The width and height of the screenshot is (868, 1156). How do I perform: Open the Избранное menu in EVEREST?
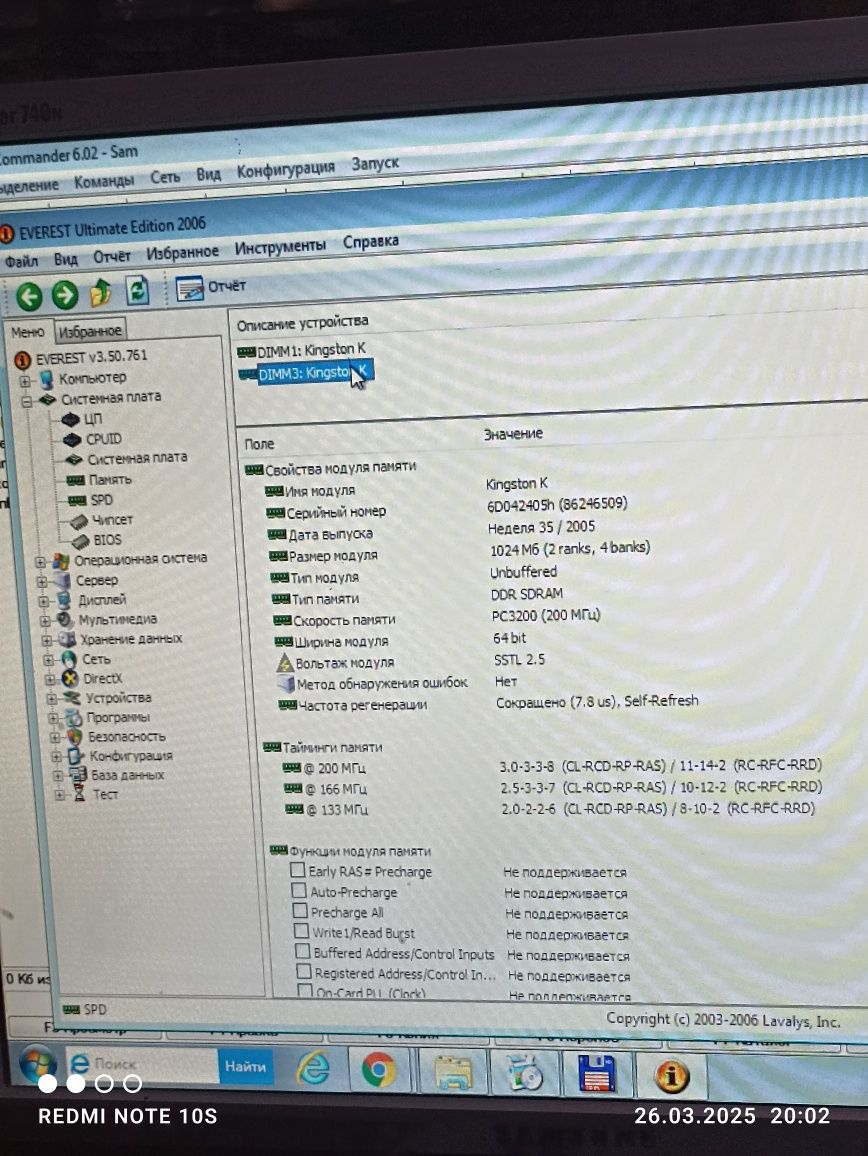coord(182,252)
